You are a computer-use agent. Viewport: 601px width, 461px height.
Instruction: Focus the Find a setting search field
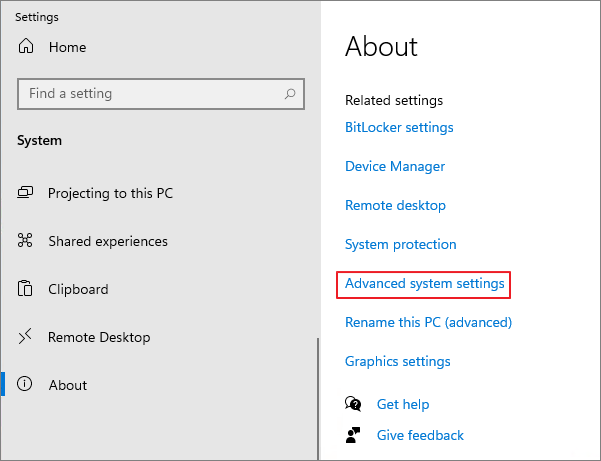pos(150,94)
